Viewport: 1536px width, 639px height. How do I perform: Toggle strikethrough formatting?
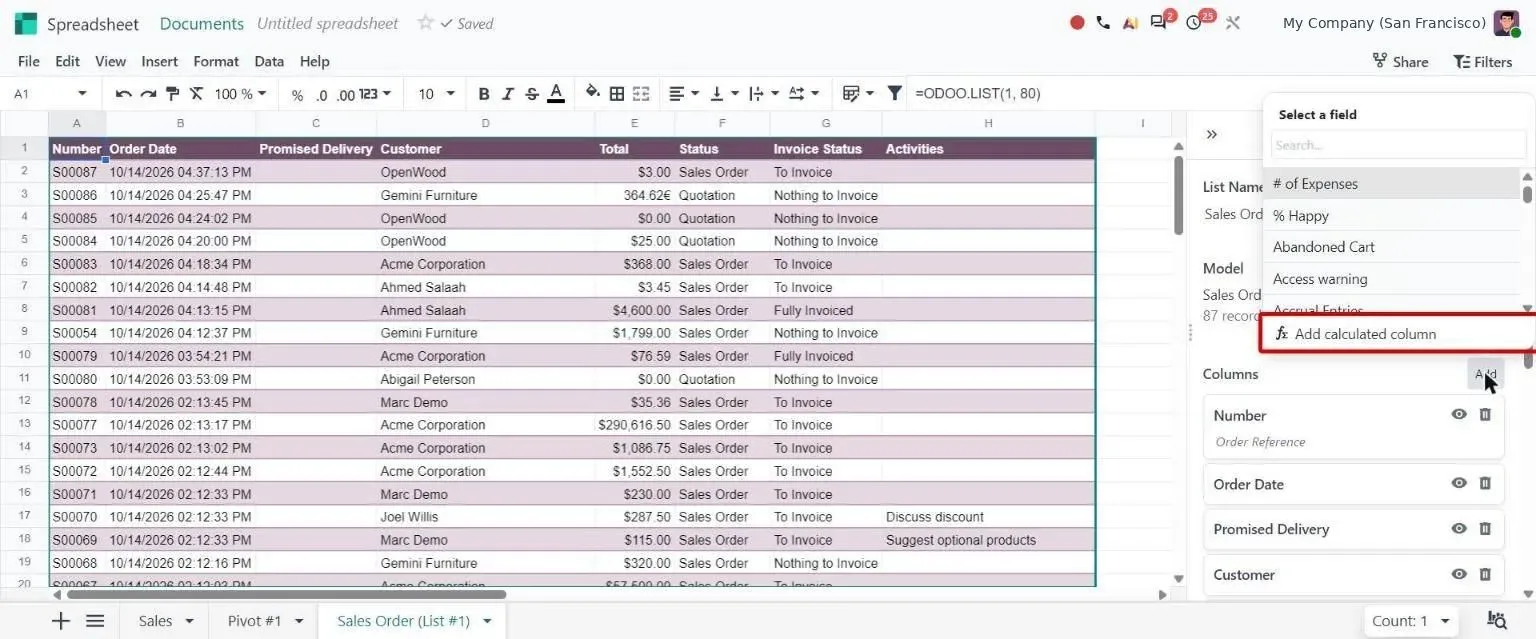click(x=532, y=94)
